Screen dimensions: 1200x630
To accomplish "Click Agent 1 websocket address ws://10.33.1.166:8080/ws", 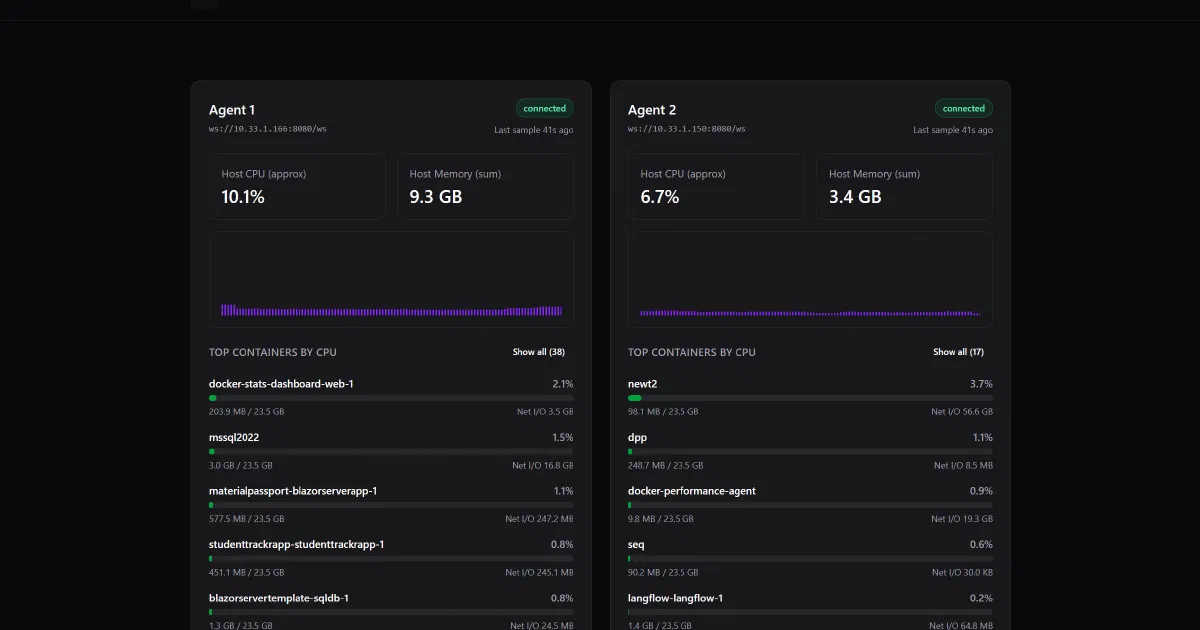I will click(x=268, y=129).
